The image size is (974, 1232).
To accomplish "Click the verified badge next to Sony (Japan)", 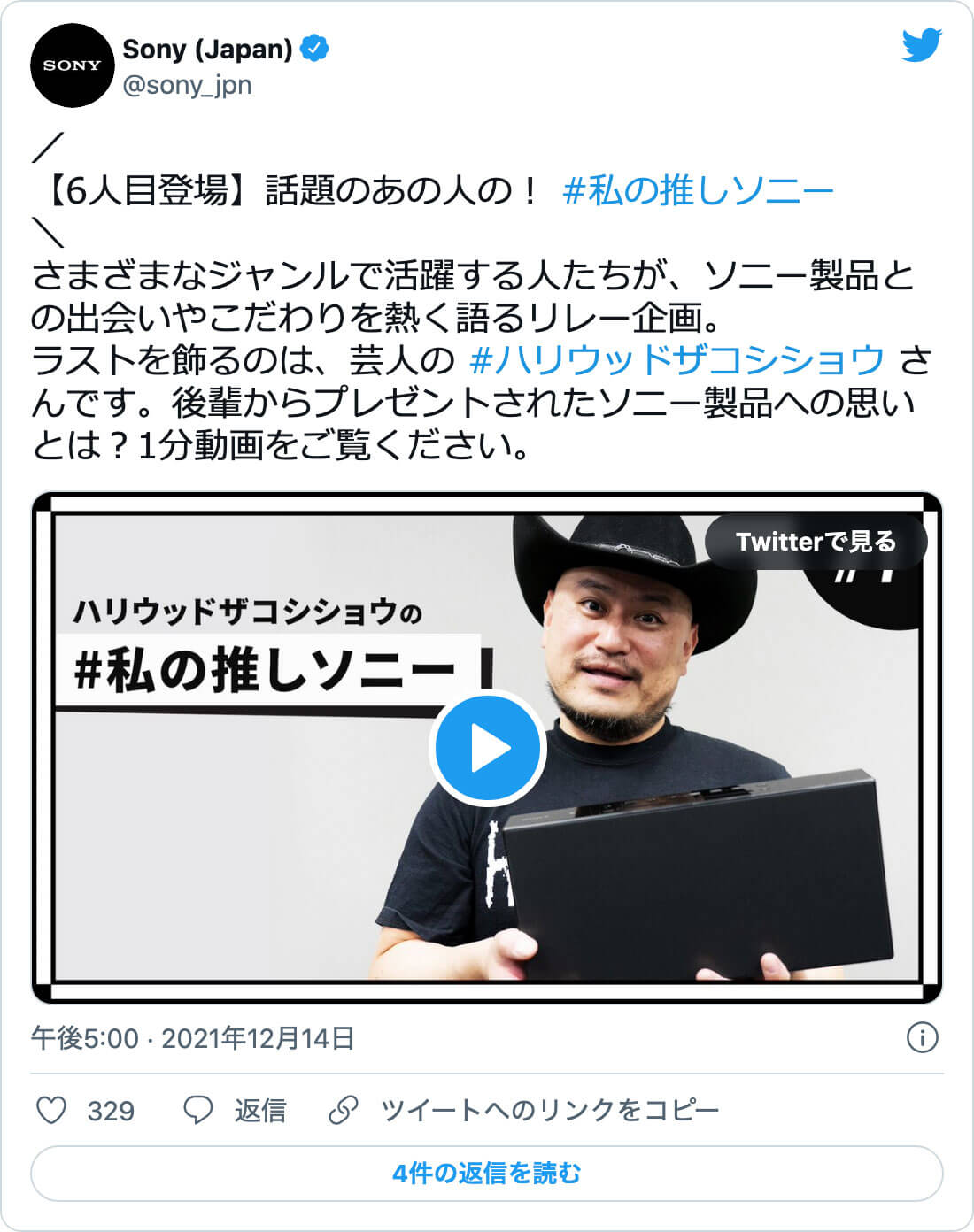I will pyautogui.click(x=314, y=49).
